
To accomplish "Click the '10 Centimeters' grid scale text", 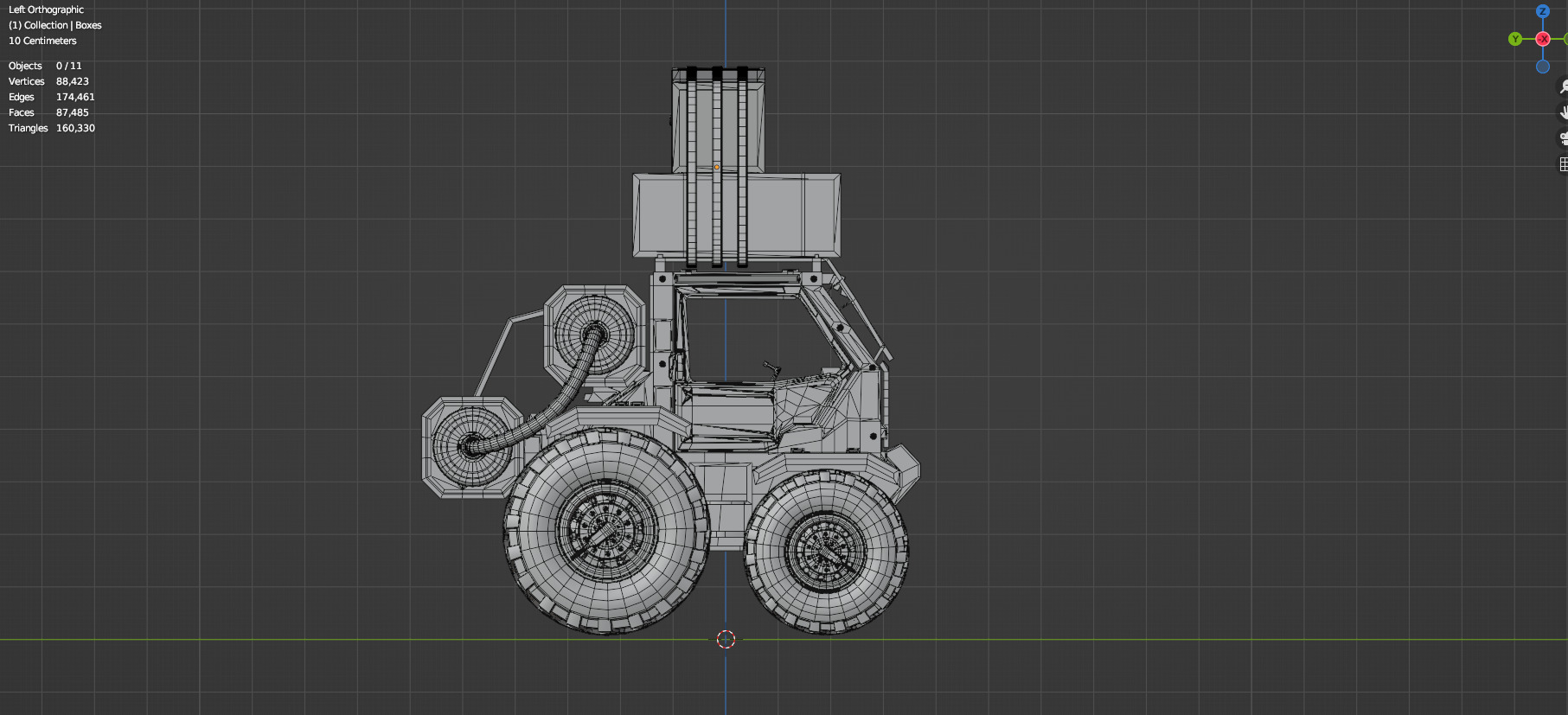I will click(x=42, y=41).
